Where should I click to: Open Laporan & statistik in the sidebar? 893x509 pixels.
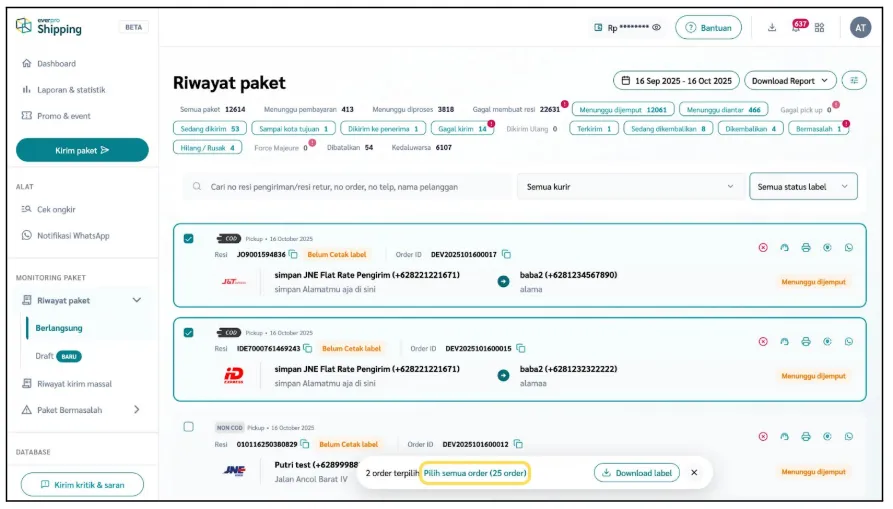70,90
